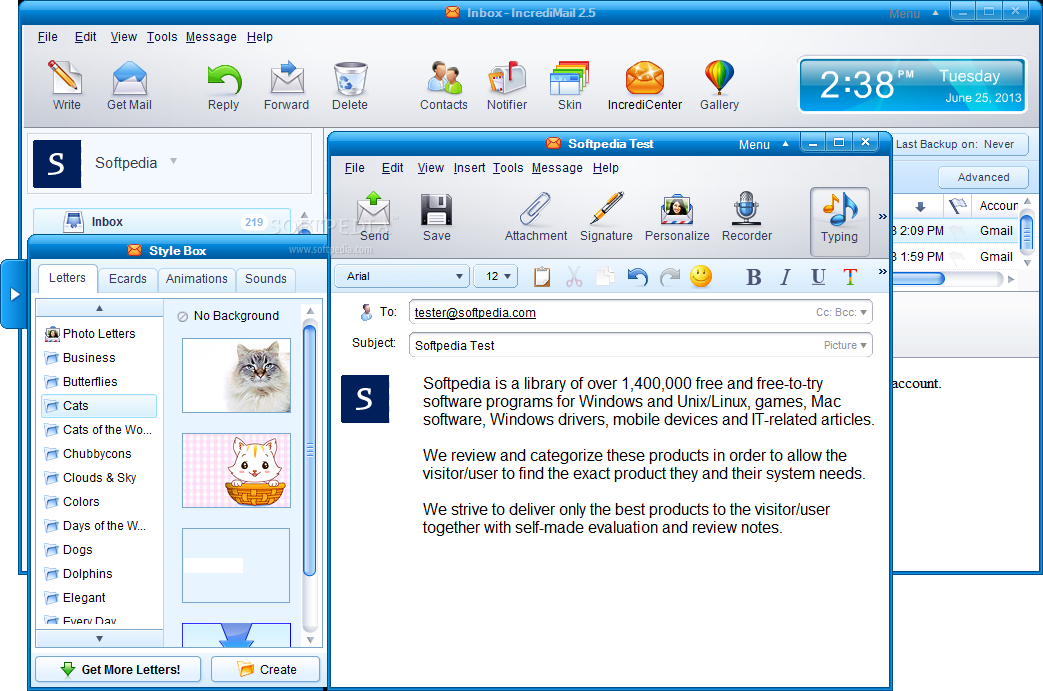Screen dimensions: 1043x691
Task: Choose the cartoon cat in basket thumbnail
Action: pos(236,470)
